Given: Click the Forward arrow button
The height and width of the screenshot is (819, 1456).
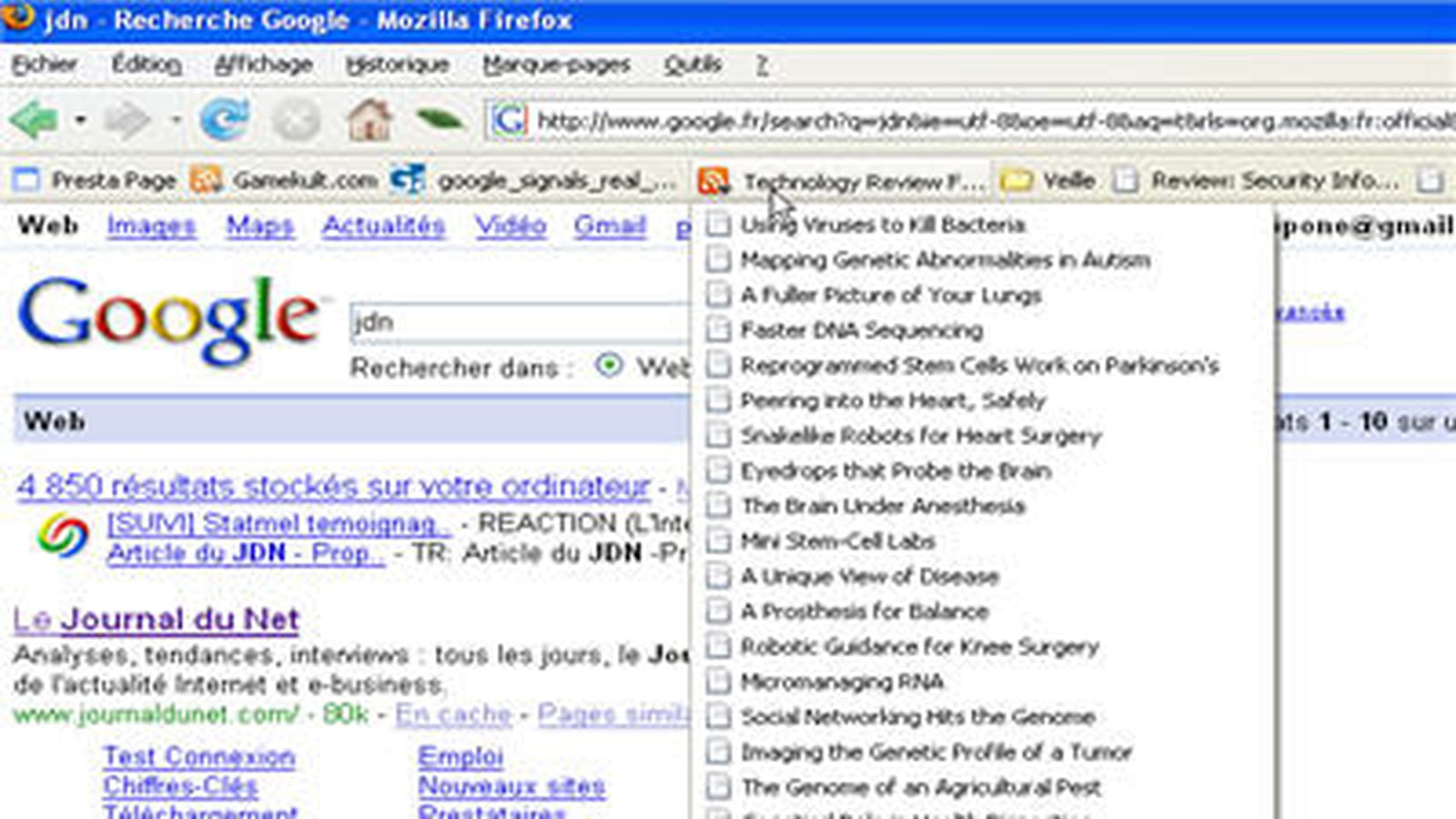Looking at the screenshot, I should click(x=126, y=119).
